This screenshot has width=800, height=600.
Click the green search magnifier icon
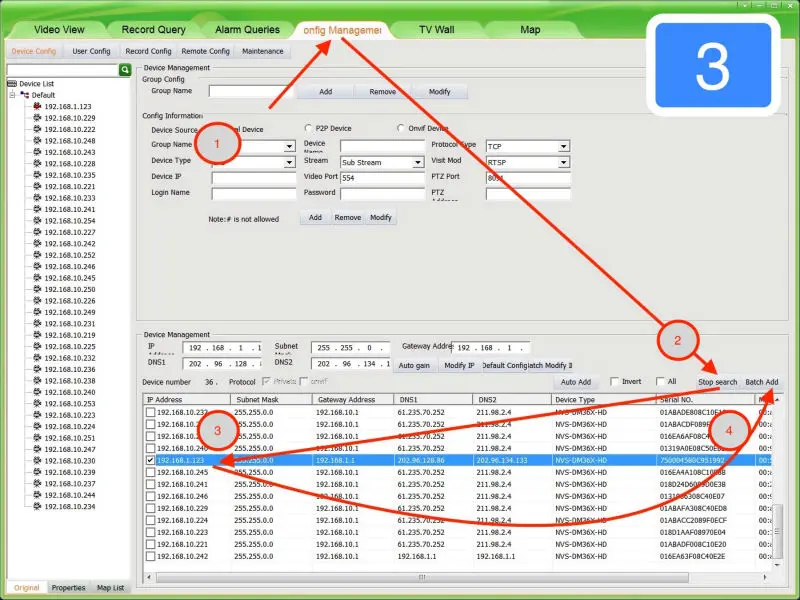(124, 70)
